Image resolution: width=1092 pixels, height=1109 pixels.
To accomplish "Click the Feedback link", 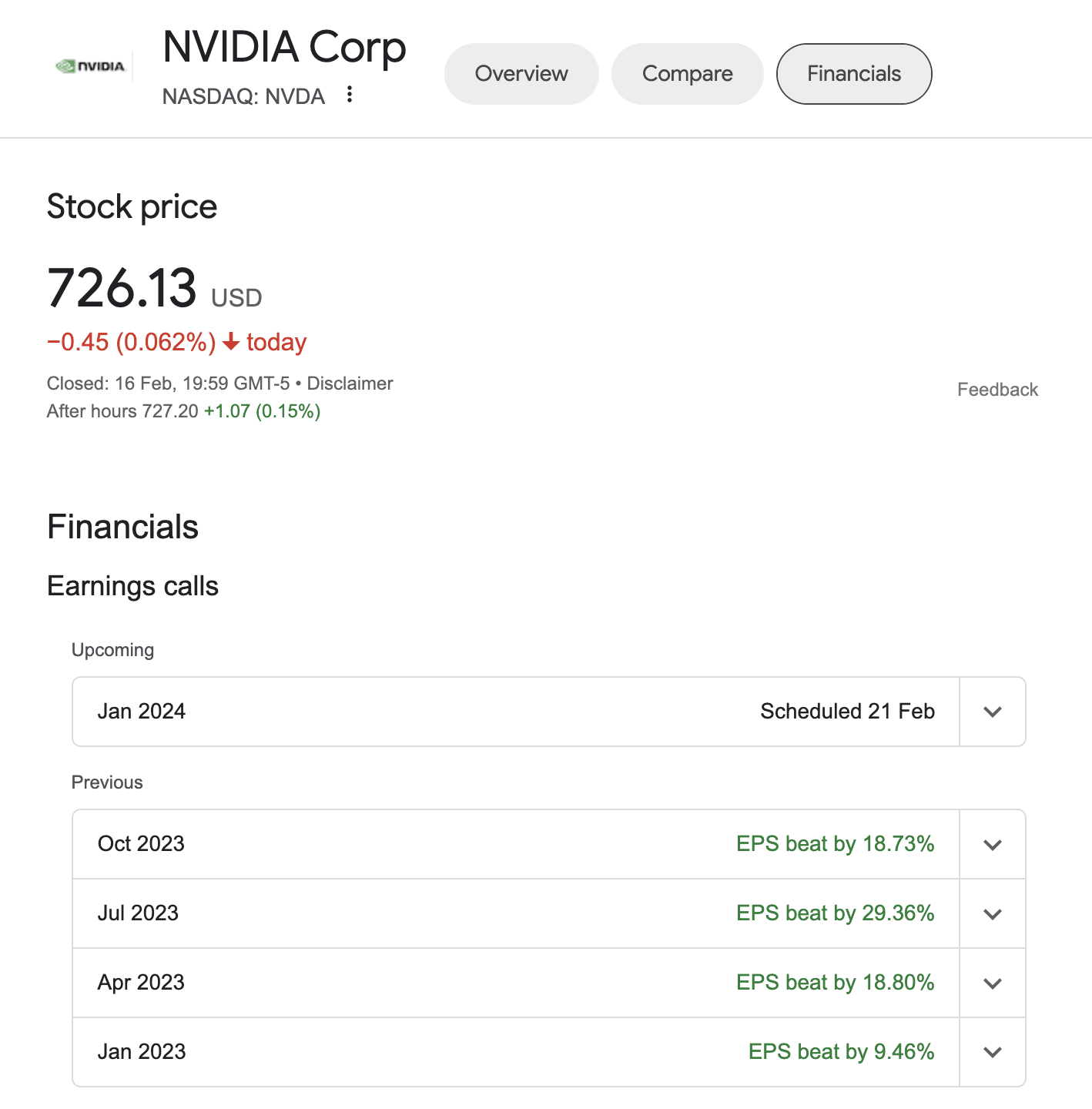I will 997,390.
